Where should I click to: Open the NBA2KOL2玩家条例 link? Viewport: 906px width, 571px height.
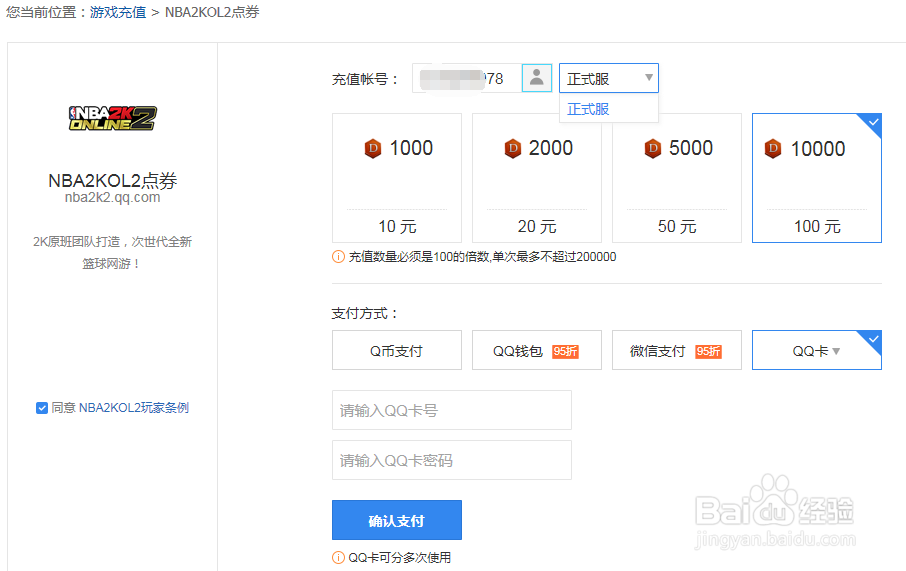133,408
